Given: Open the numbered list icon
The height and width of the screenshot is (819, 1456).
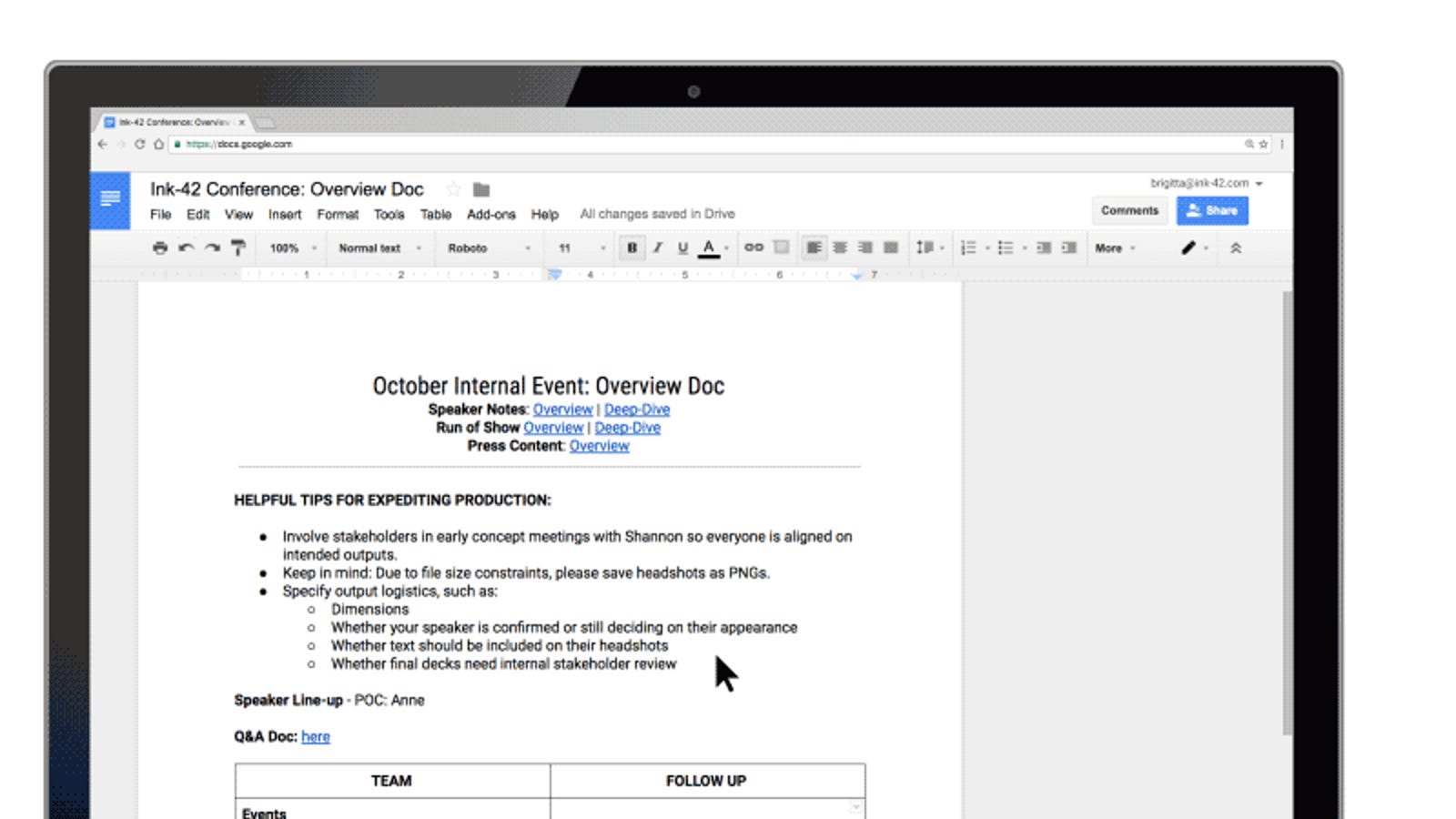Looking at the screenshot, I should pos(969,248).
